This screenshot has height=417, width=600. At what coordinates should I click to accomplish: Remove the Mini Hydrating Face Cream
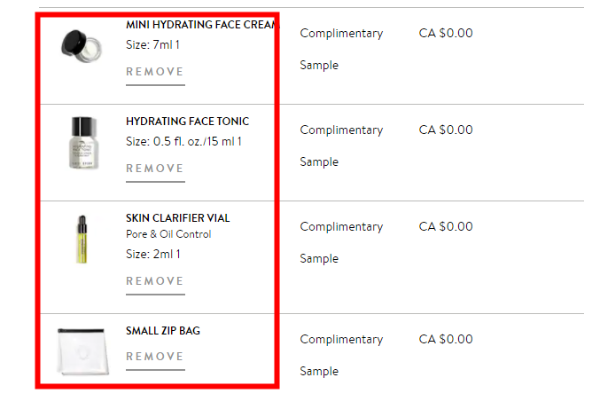coord(155,72)
